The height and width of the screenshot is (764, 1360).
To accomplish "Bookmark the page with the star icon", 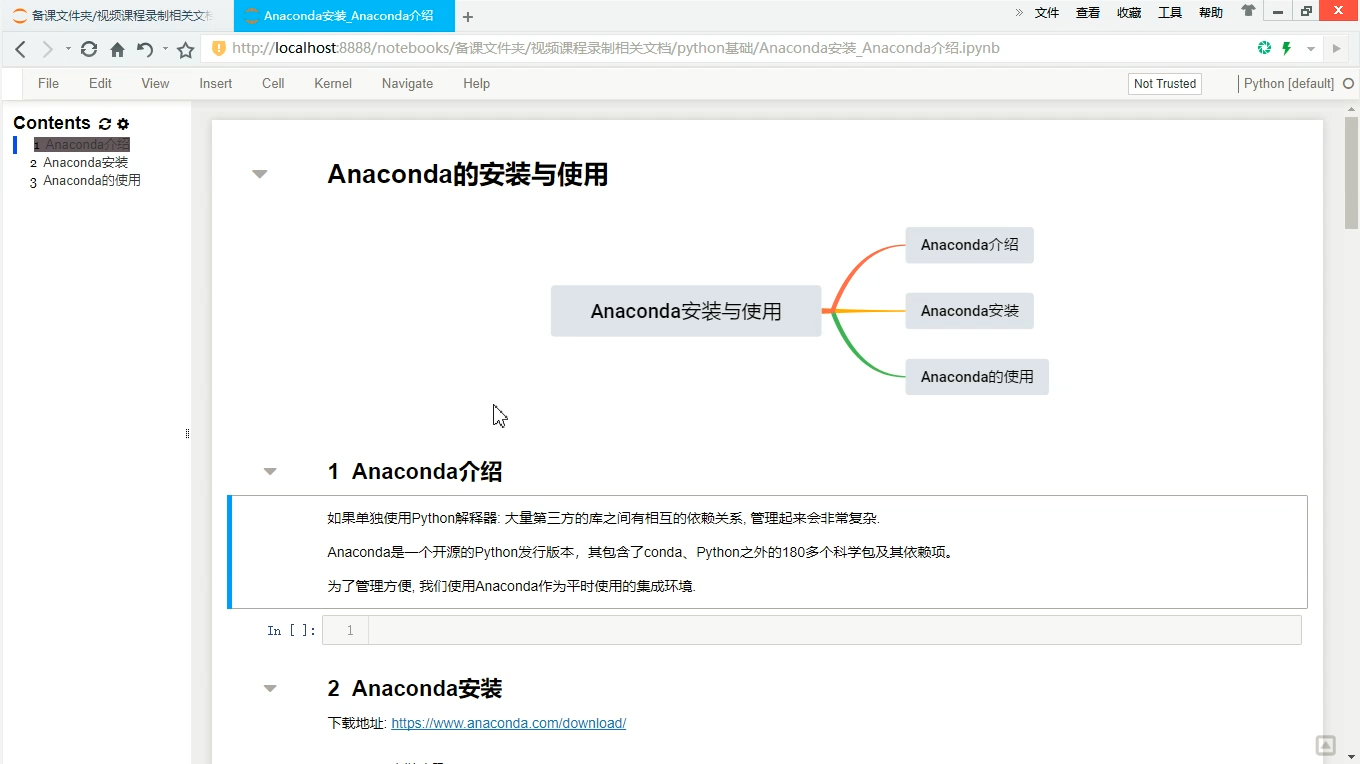I will (185, 49).
